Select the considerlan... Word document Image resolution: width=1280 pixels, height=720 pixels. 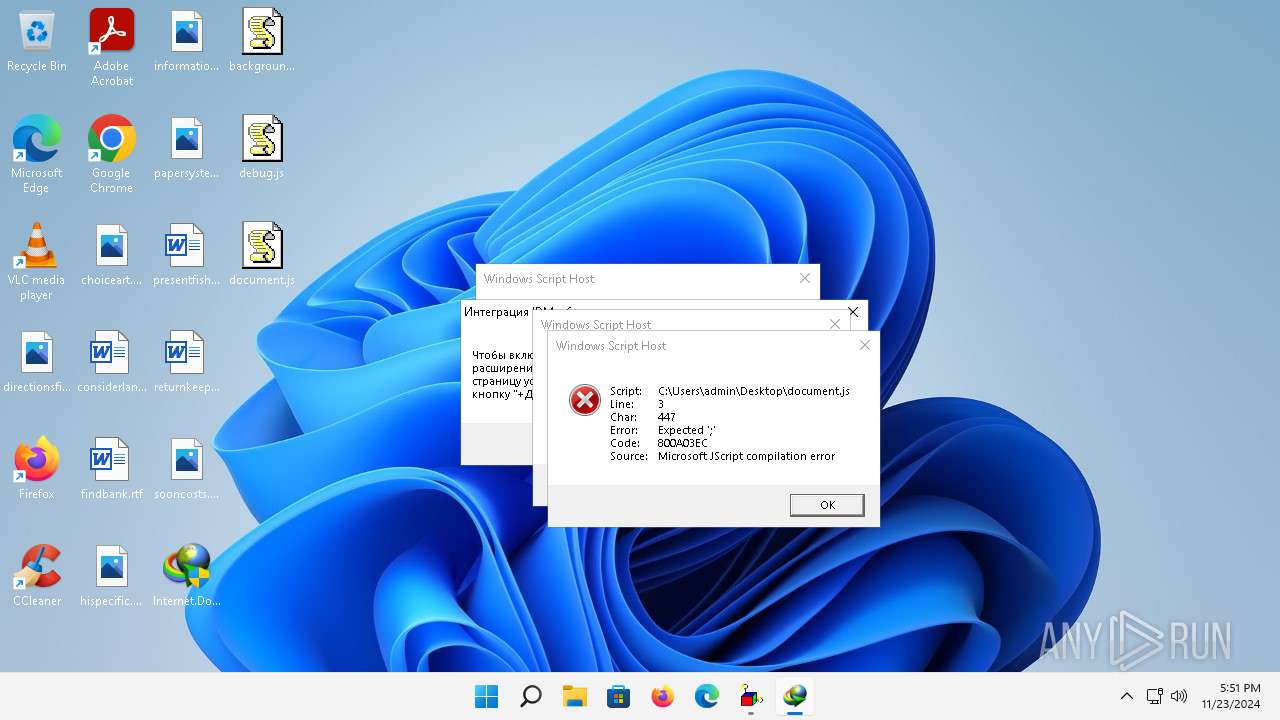111,362
